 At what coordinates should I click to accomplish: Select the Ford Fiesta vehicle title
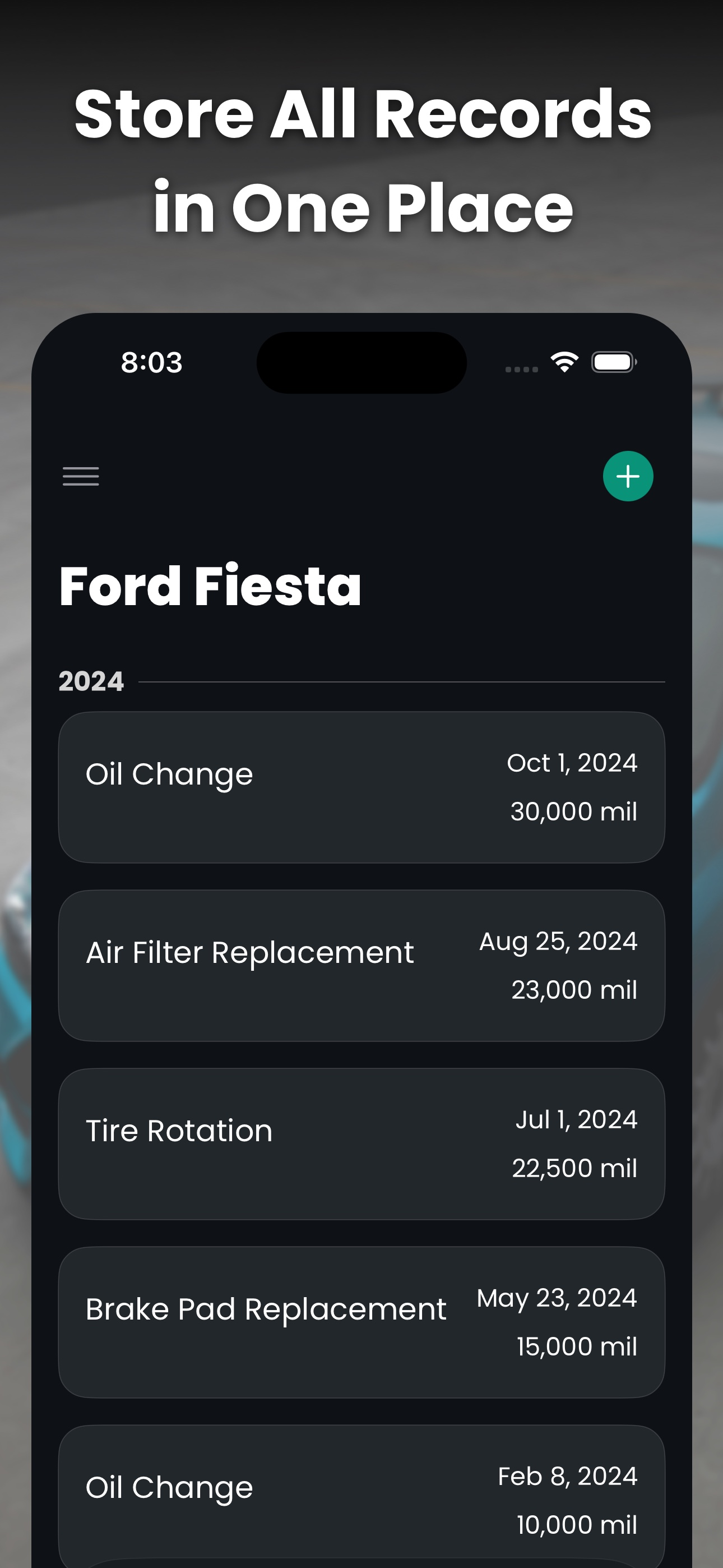coord(211,585)
